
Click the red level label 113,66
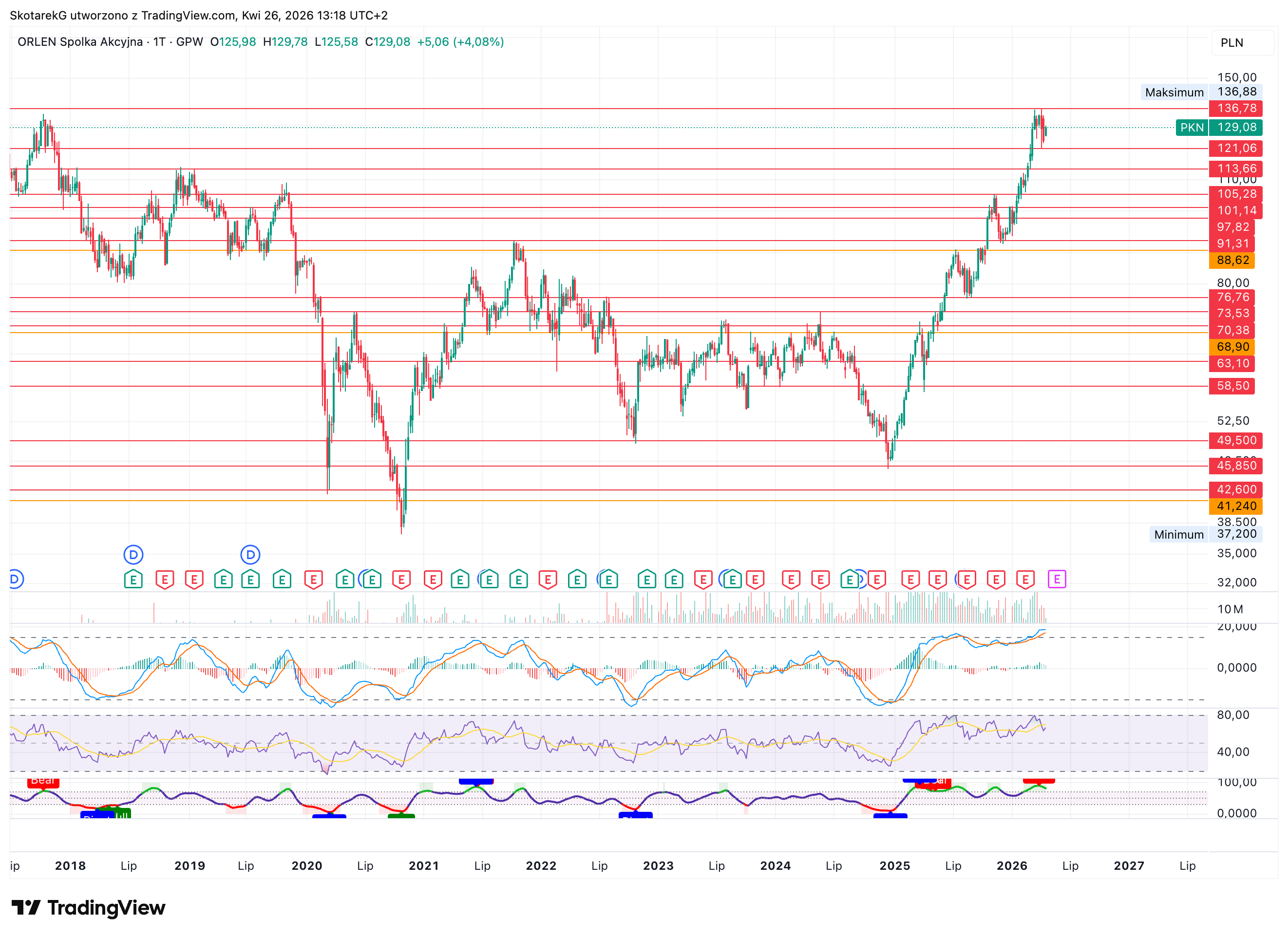tap(1236, 169)
